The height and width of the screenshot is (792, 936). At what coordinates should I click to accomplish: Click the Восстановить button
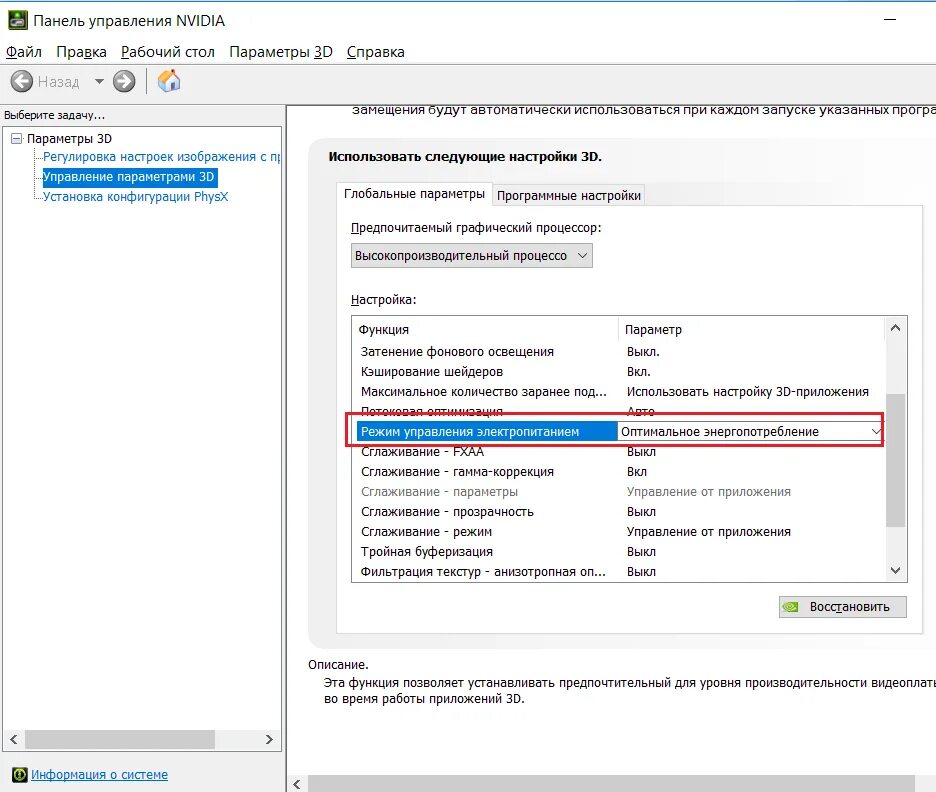[842, 607]
